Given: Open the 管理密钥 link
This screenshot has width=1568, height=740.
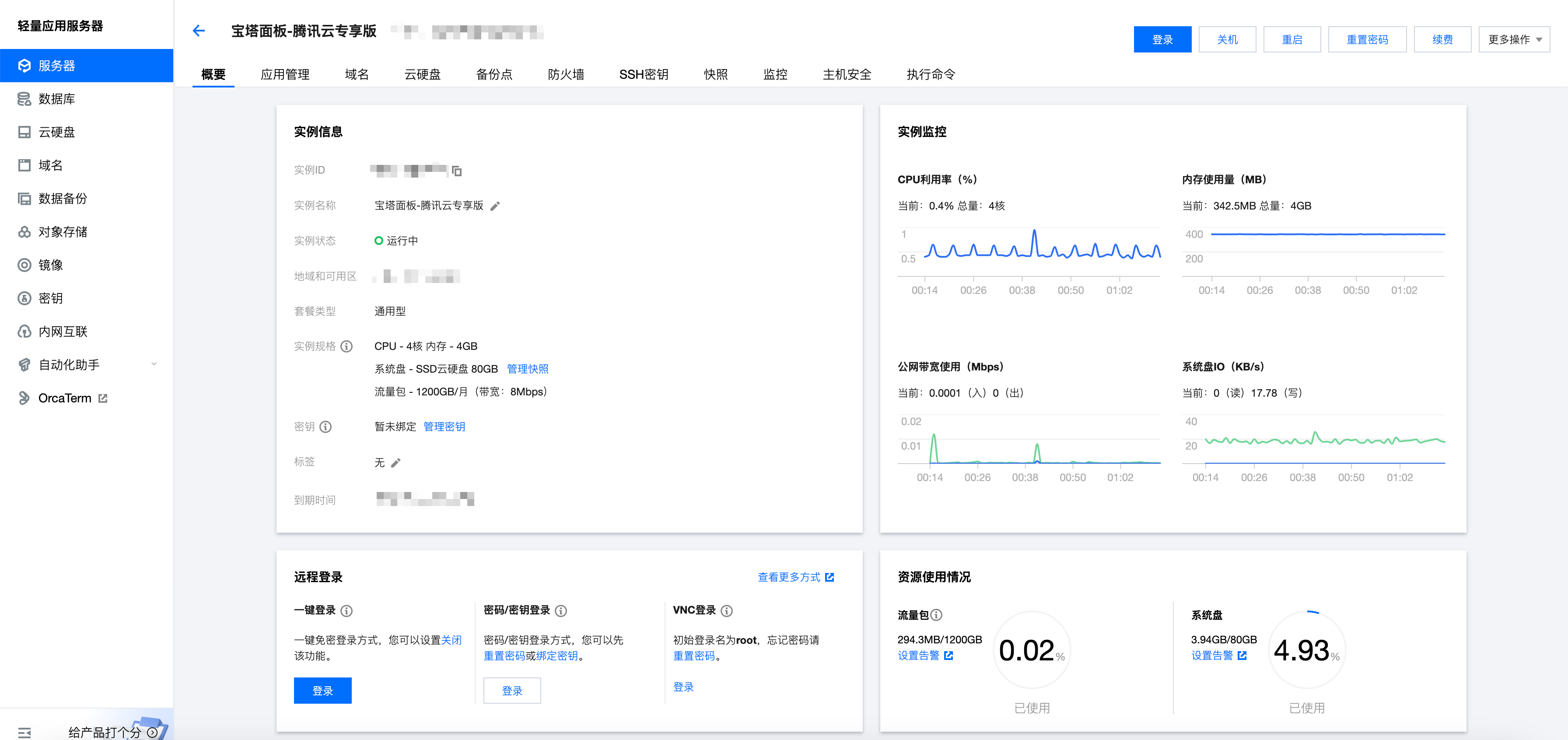Looking at the screenshot, I should tap(444, 426).
